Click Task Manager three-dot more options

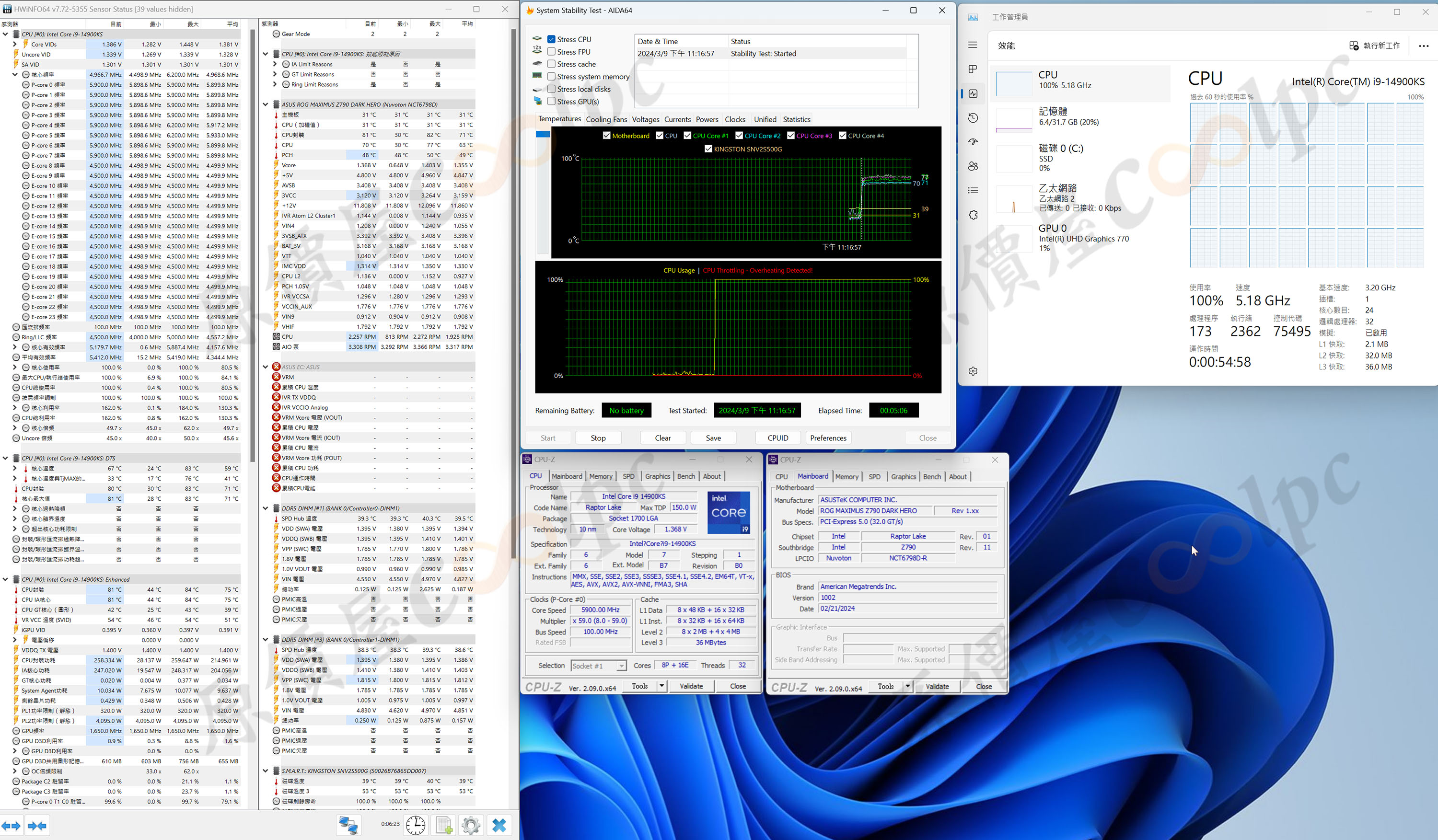(1424, 46)
